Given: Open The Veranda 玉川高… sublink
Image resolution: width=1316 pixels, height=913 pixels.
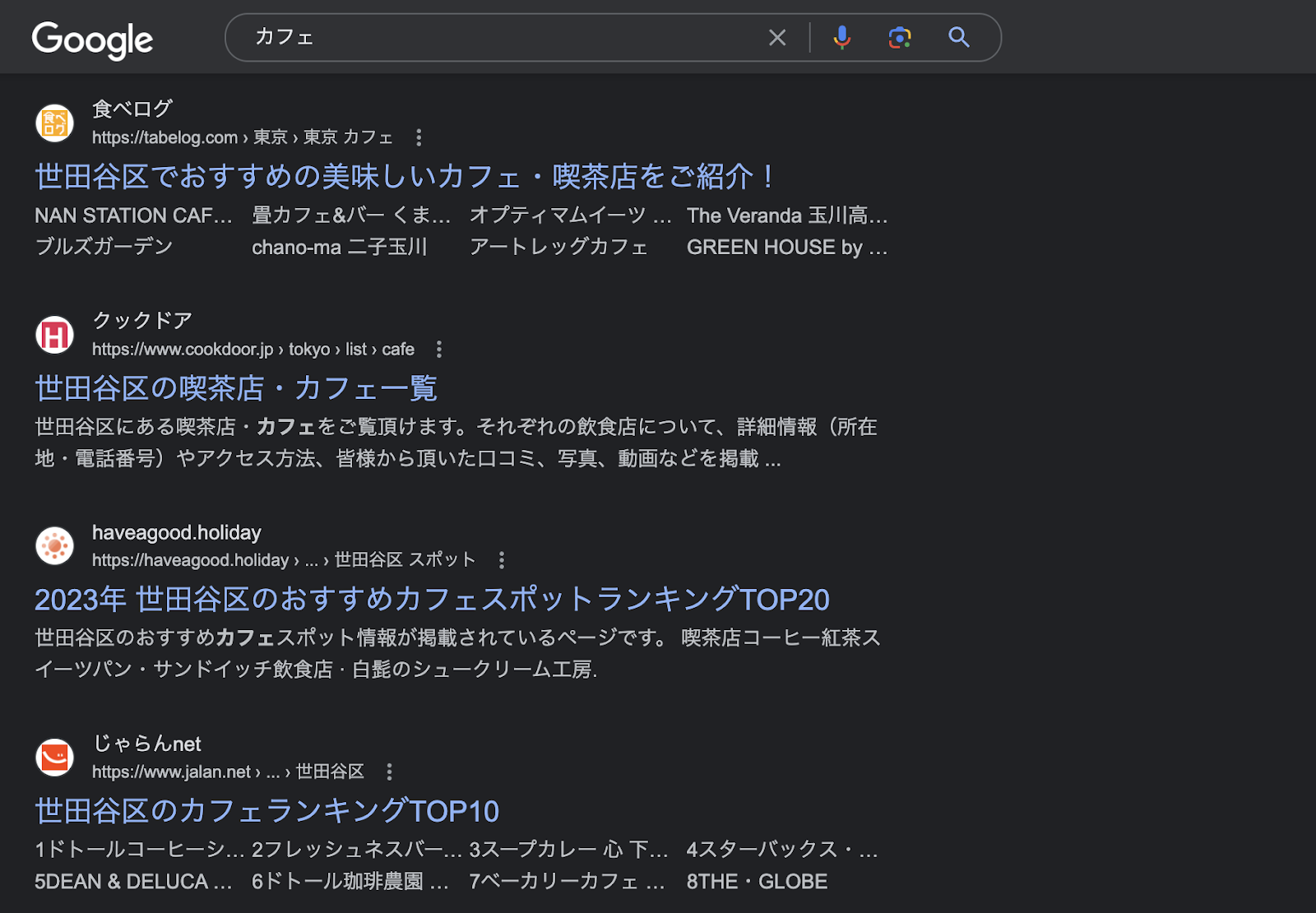Looking at the screenshot, I should click(787, 216).
